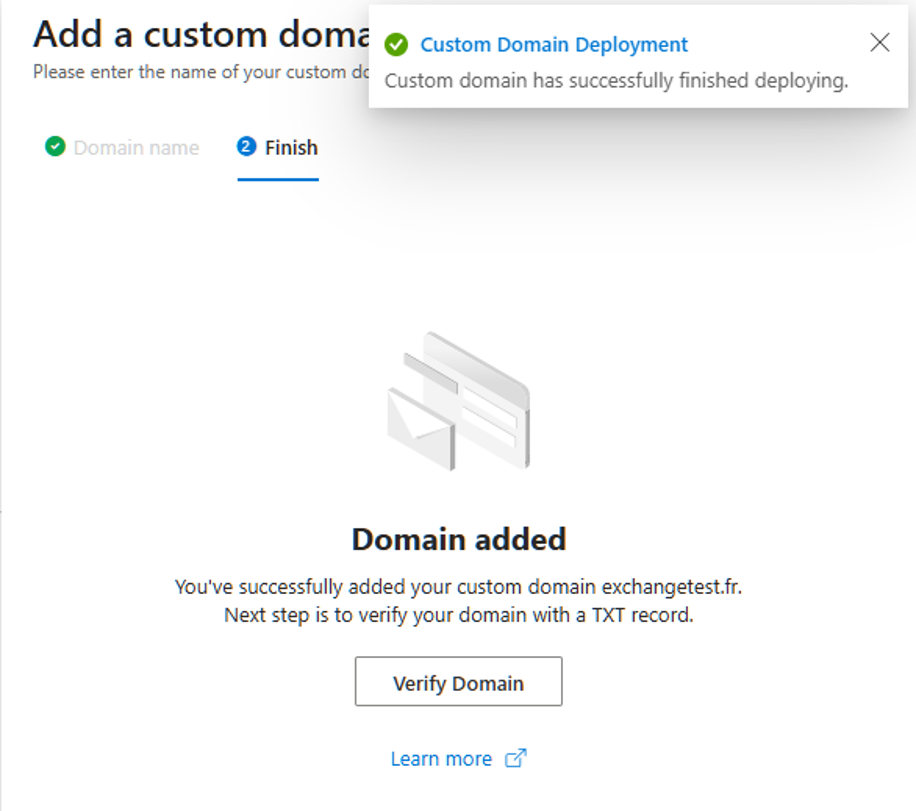The image size is (916, 811).
Task: Close the Custom Domain Deployment notification
Action: [879, 43]
